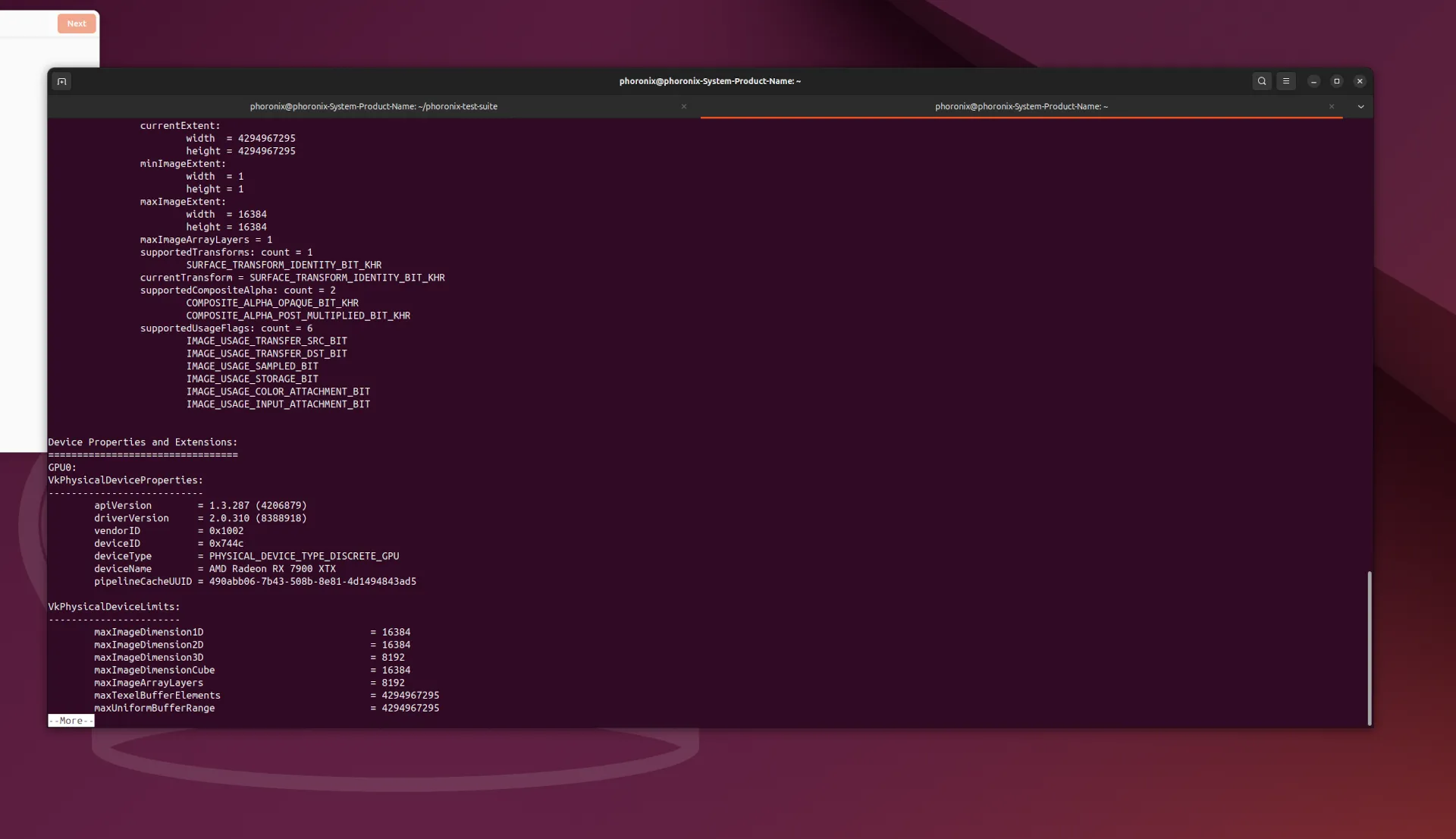1456x839 pixels.
Task: Switch to second phoronix terminal tab
Action: tap(1020, 106)
